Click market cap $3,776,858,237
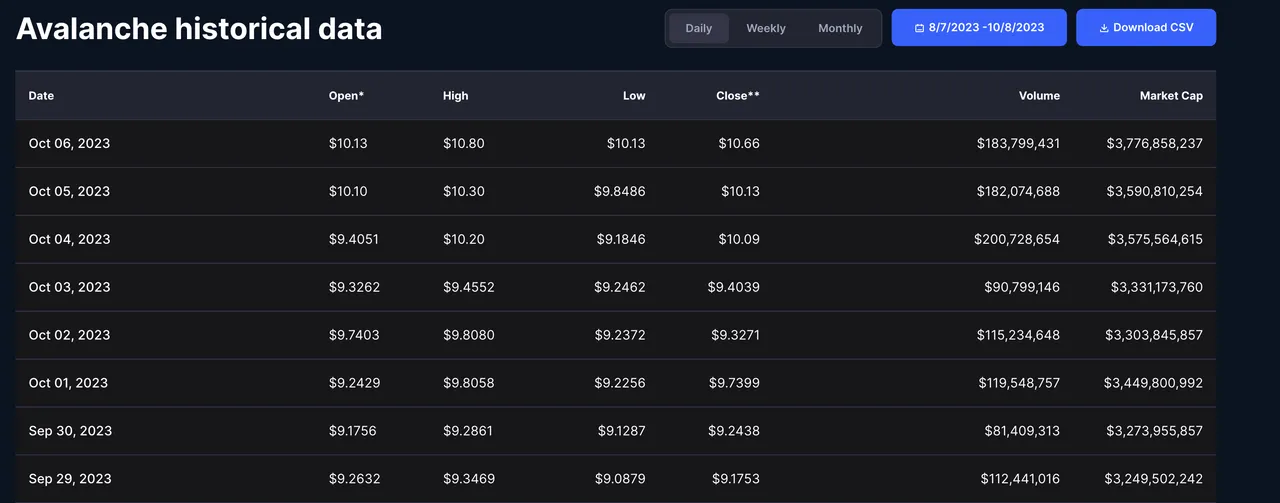1280x503 pixels. 1155,144
